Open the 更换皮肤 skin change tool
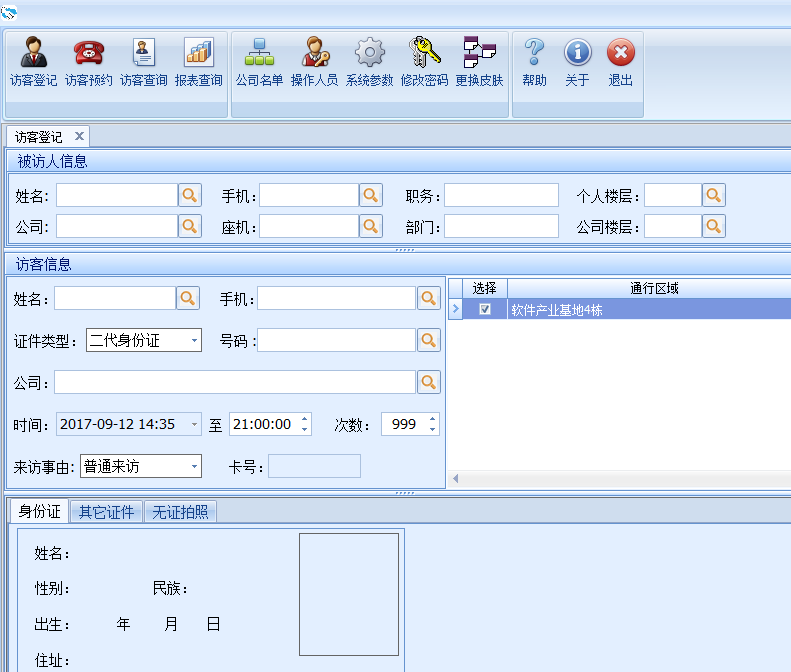 (479, 62)
